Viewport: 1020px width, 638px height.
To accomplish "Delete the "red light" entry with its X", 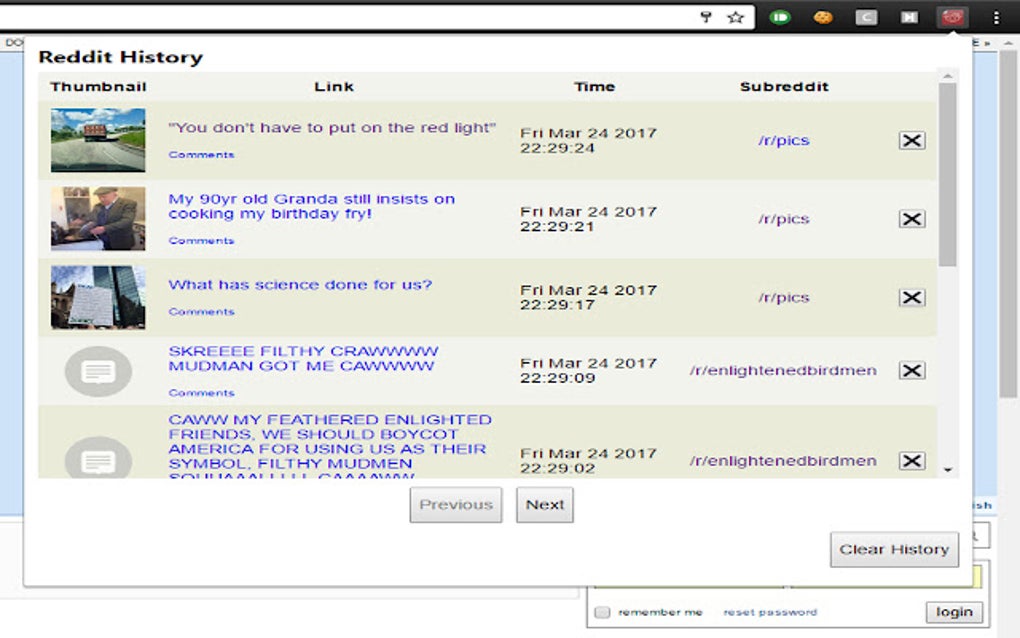I will (911, 140).
